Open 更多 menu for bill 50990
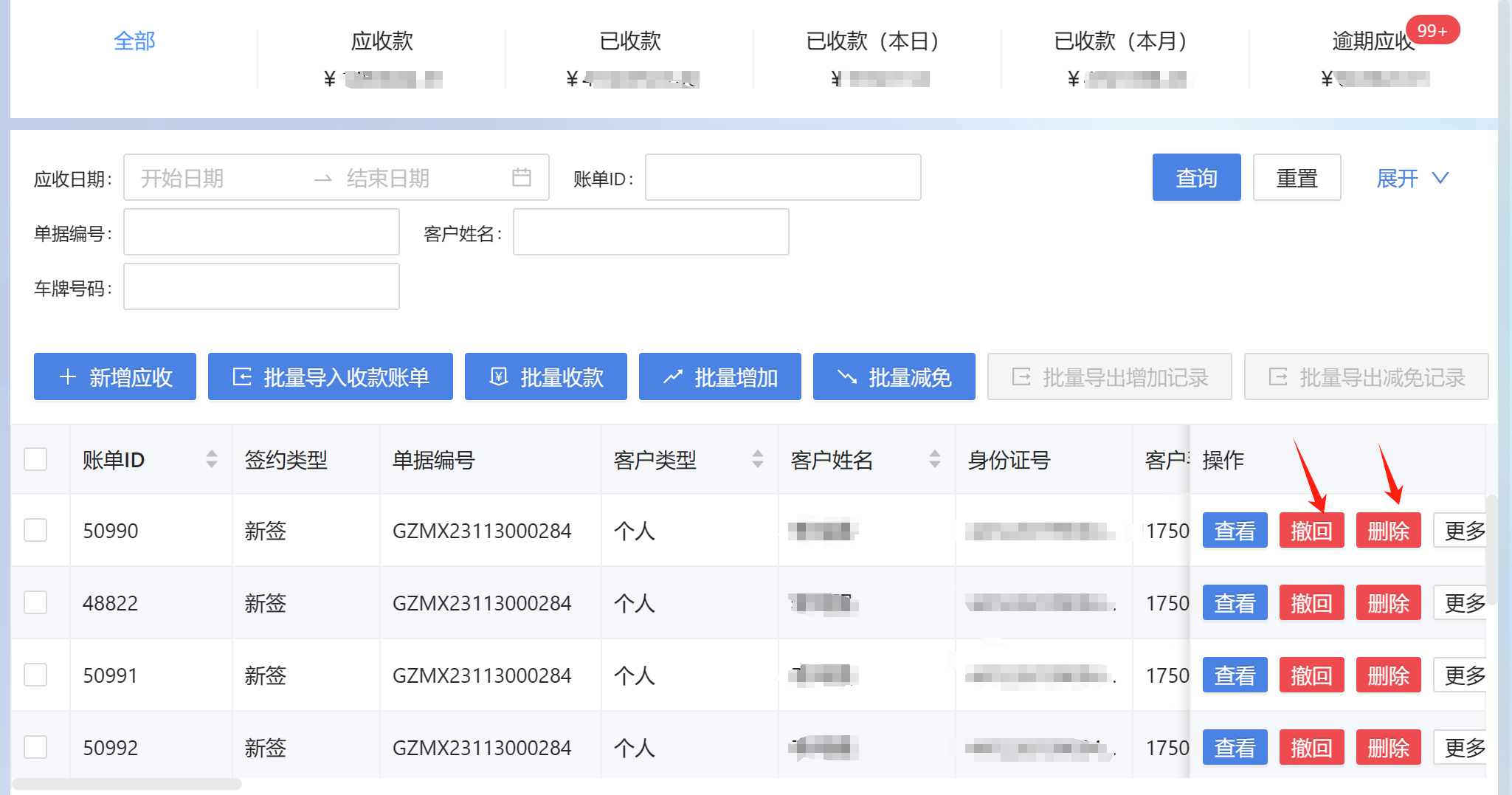The image size is (1512, 795). coord(1463,530)
